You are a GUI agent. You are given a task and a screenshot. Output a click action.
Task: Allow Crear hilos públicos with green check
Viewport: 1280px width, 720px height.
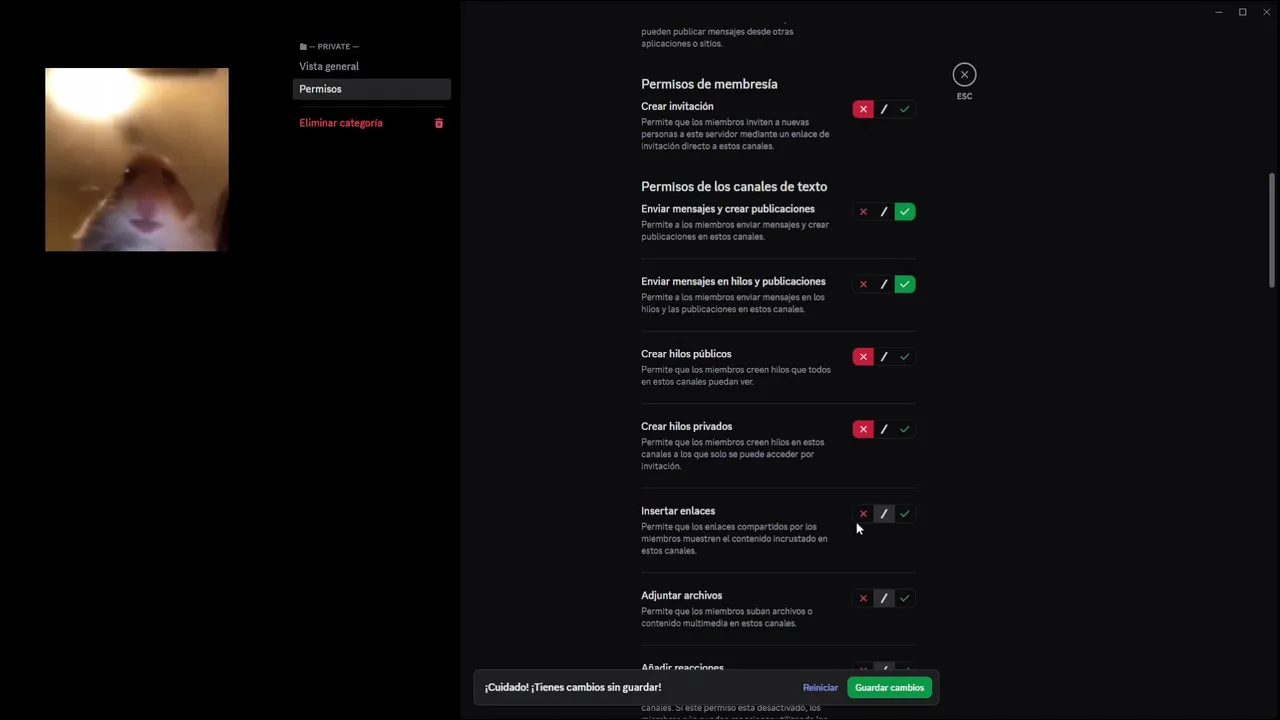[905, 357]
